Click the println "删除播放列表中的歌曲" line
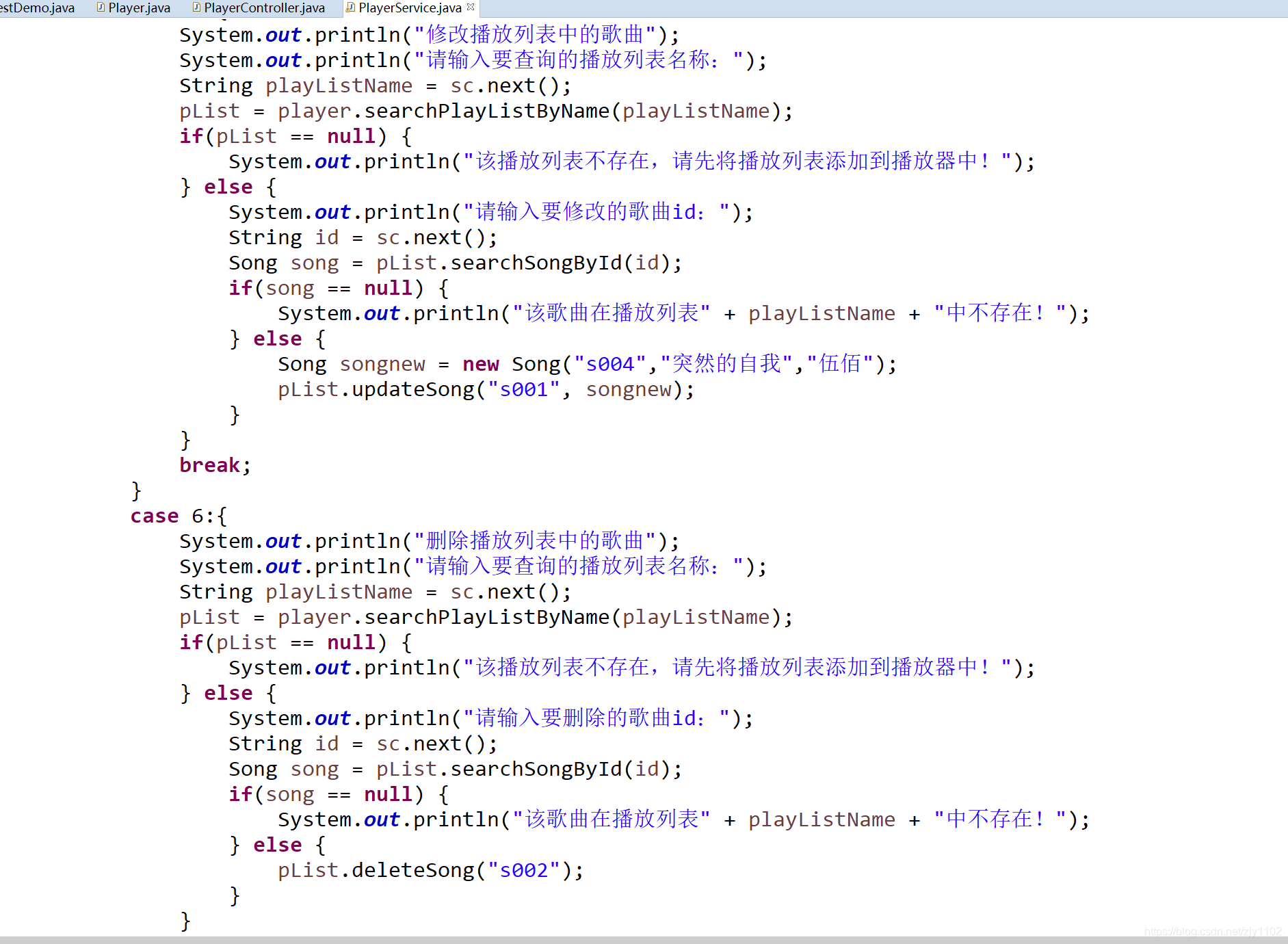This screenshot has height=944, width=1288. coord(430,541)
